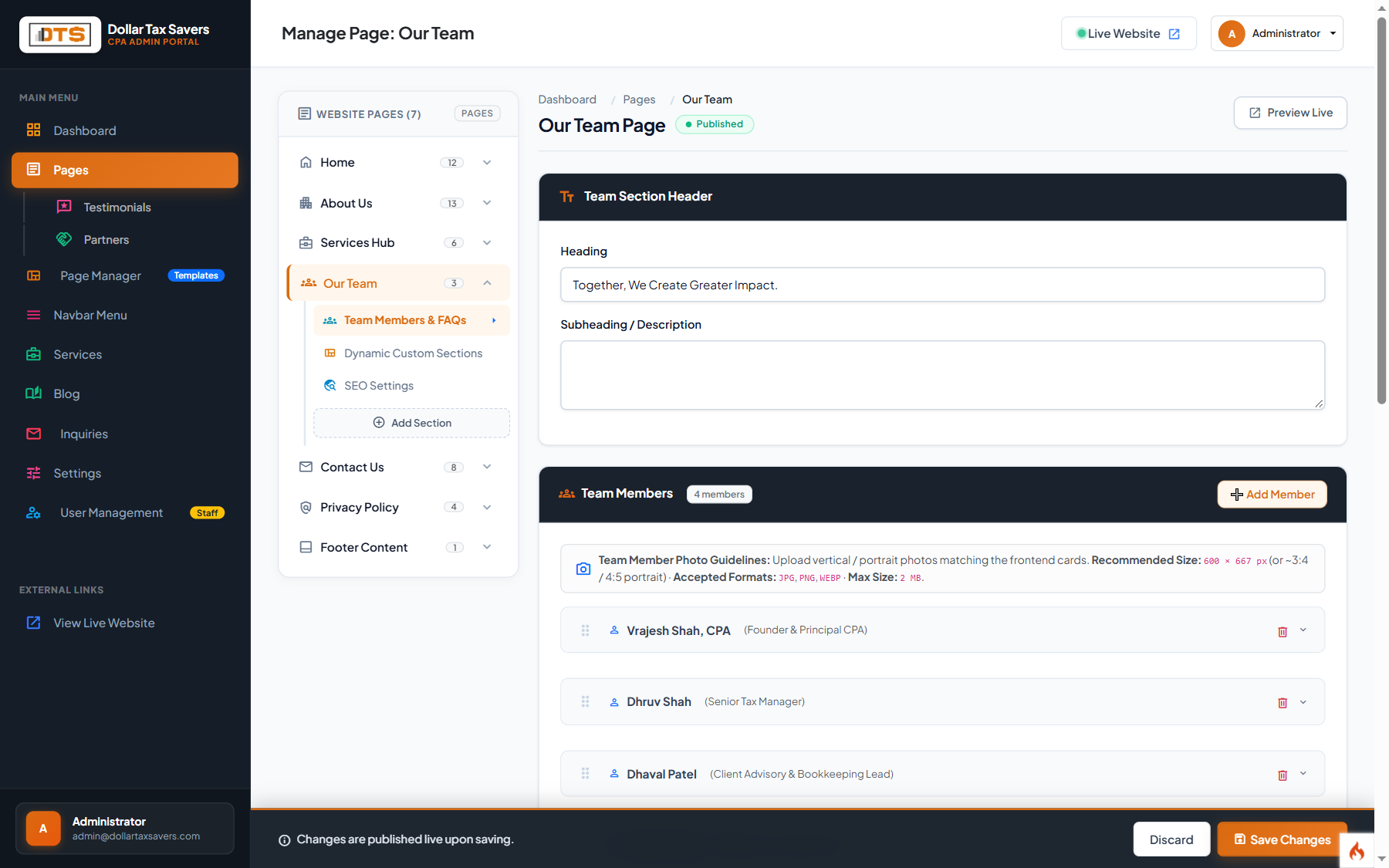The width and height of the screenshot is (1389, 868).
Task: Click the camera icon in photo guidelines
Action: click(x=583, y=569)
